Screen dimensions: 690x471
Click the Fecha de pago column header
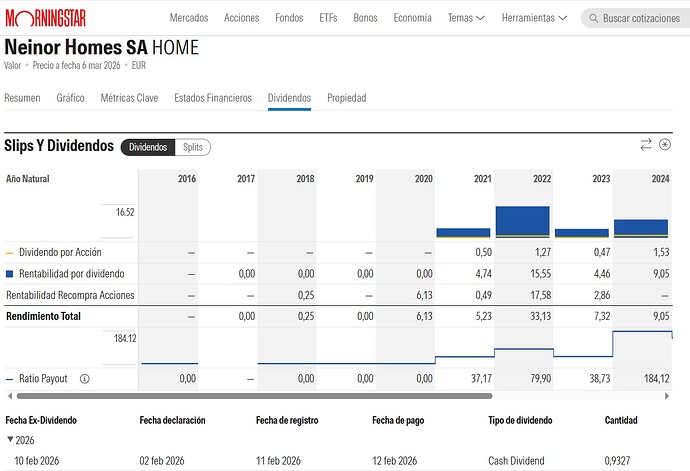(x=398, y=420)
